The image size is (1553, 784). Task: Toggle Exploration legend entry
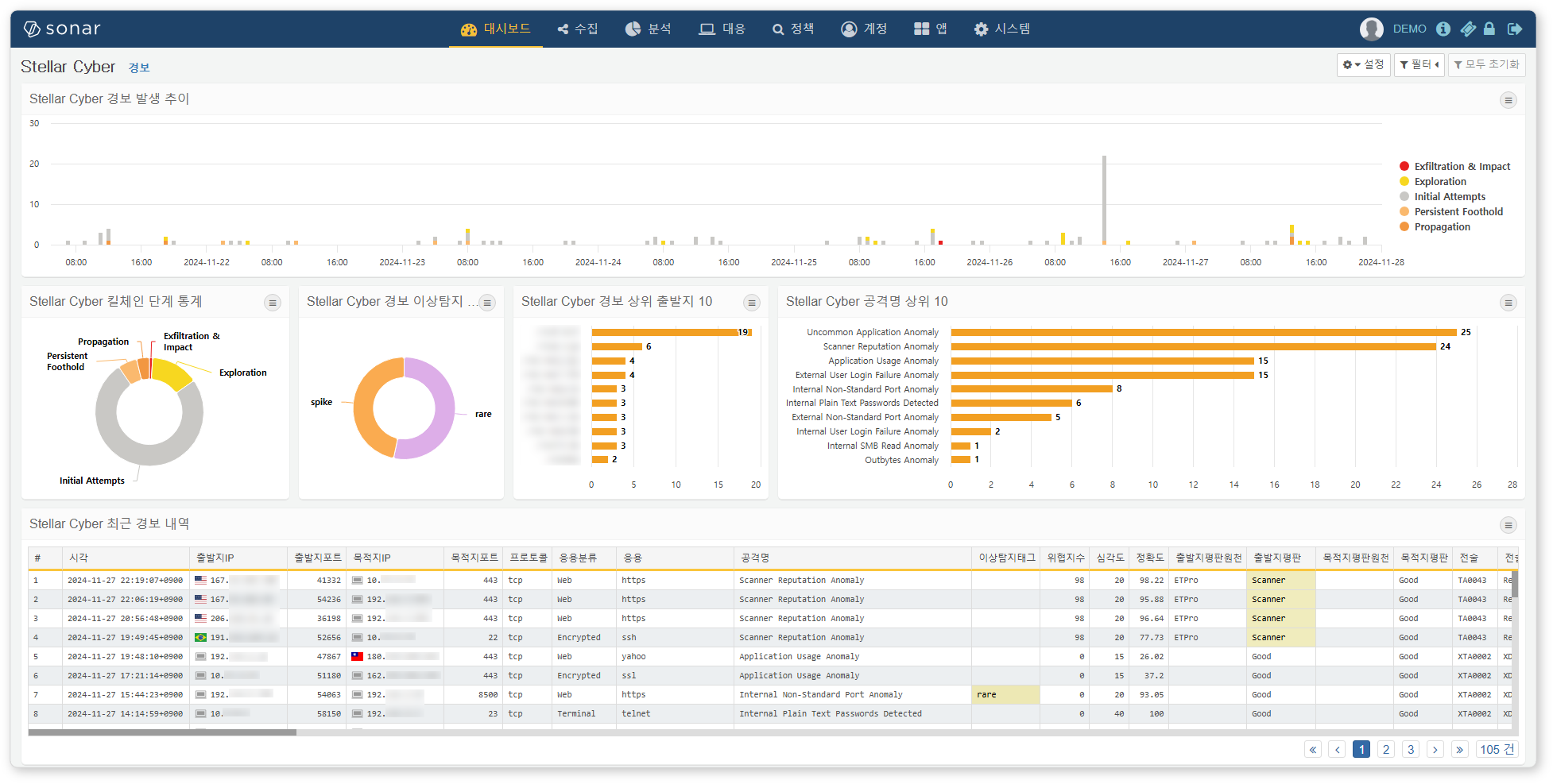point(1433,181)
